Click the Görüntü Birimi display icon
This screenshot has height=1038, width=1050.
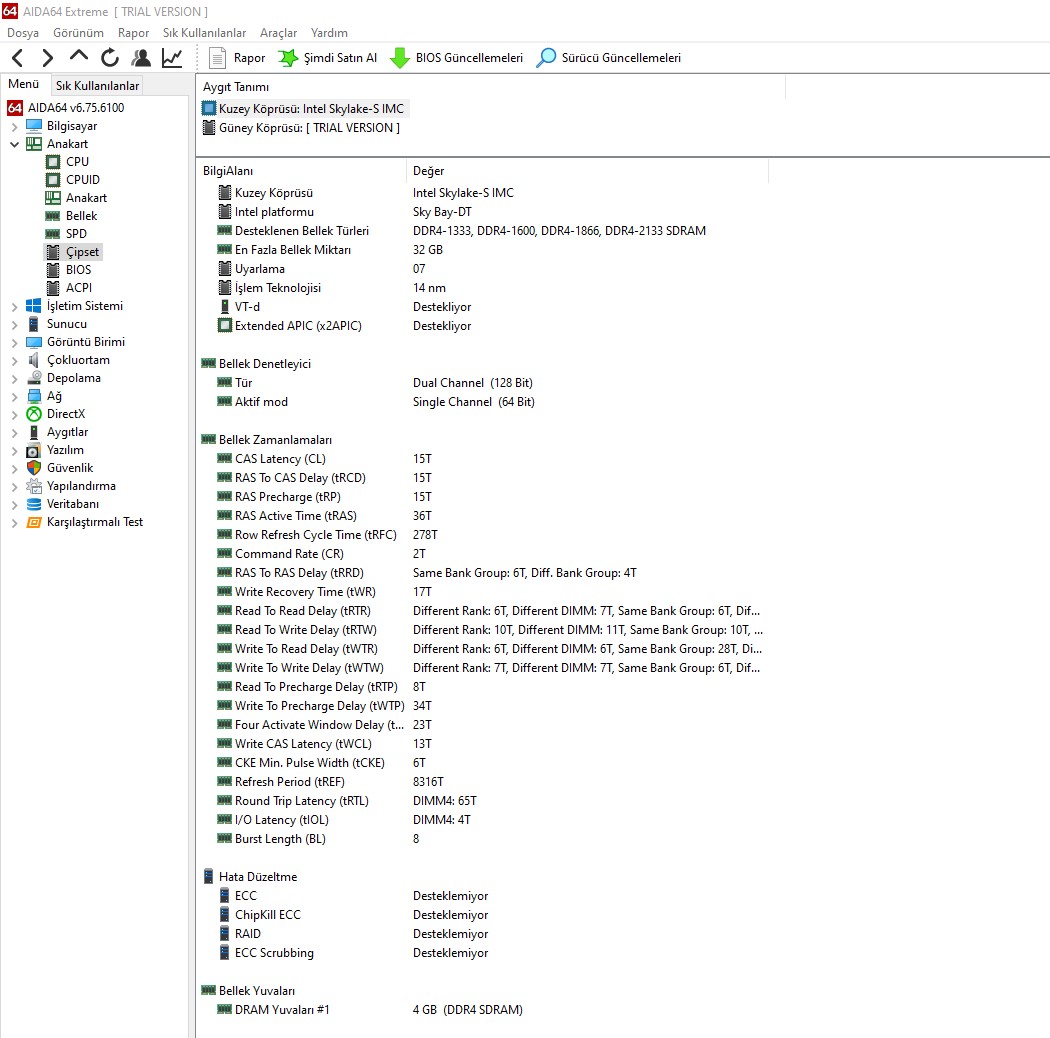[x=33, y=342]
